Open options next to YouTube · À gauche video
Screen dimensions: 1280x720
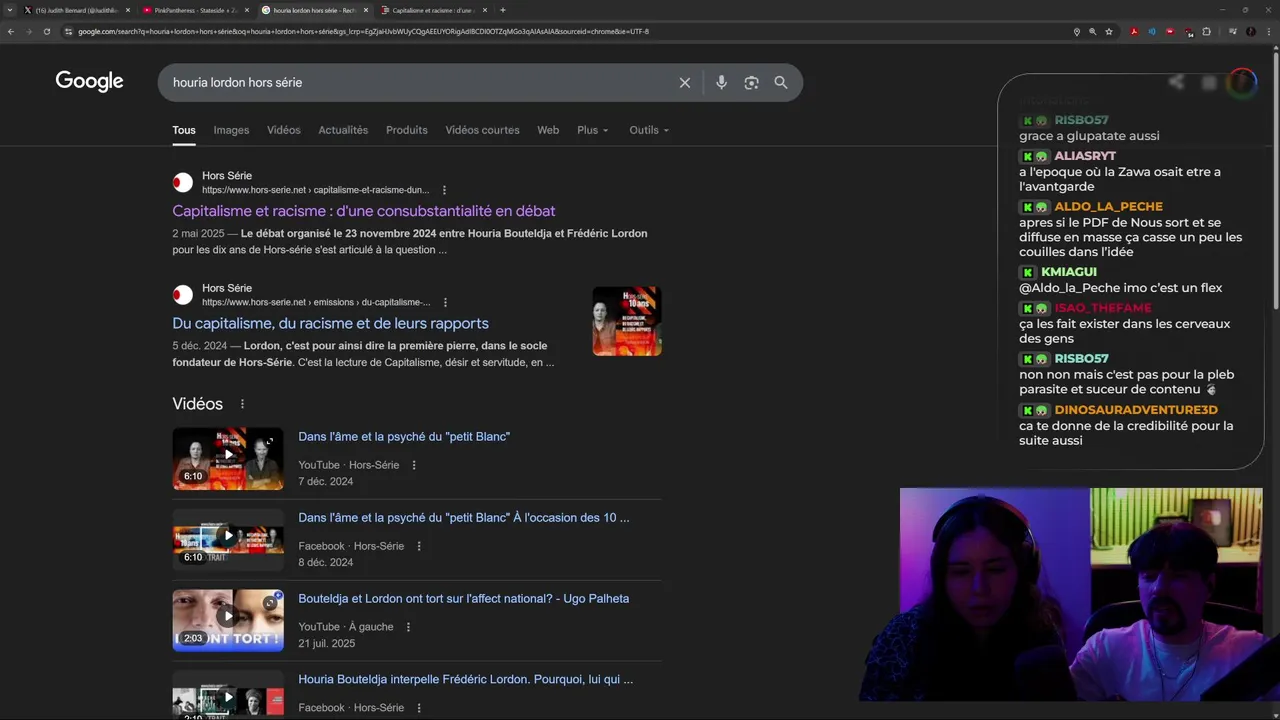pyautogui.click(x=408, y=627)
